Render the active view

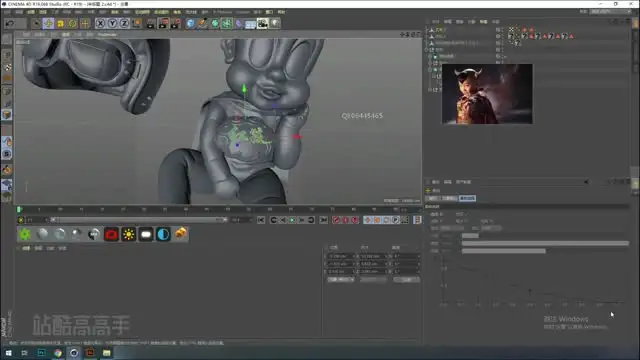[x=151, y=24]
